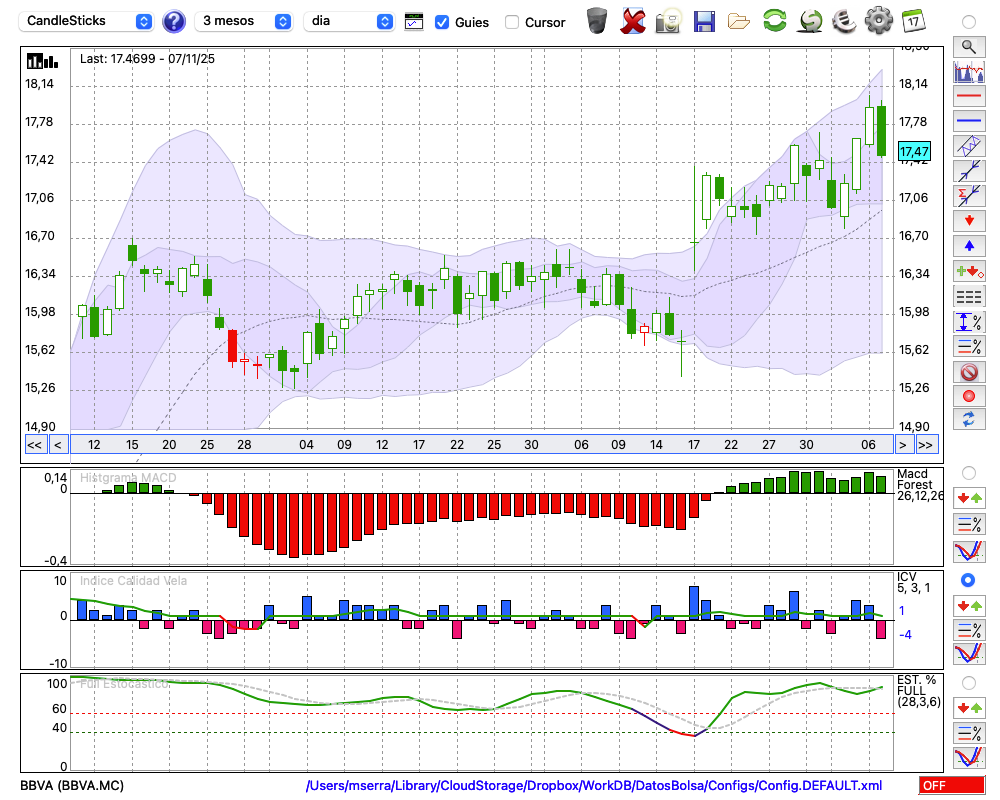1000x800 pixels.
Task: Open the gear settings icon
Action: [878, 21]
